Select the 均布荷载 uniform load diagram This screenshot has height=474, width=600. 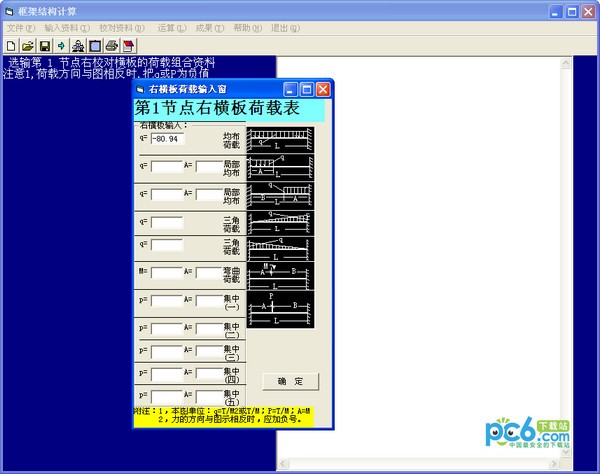pyautogui.click(x=280, y=139)
